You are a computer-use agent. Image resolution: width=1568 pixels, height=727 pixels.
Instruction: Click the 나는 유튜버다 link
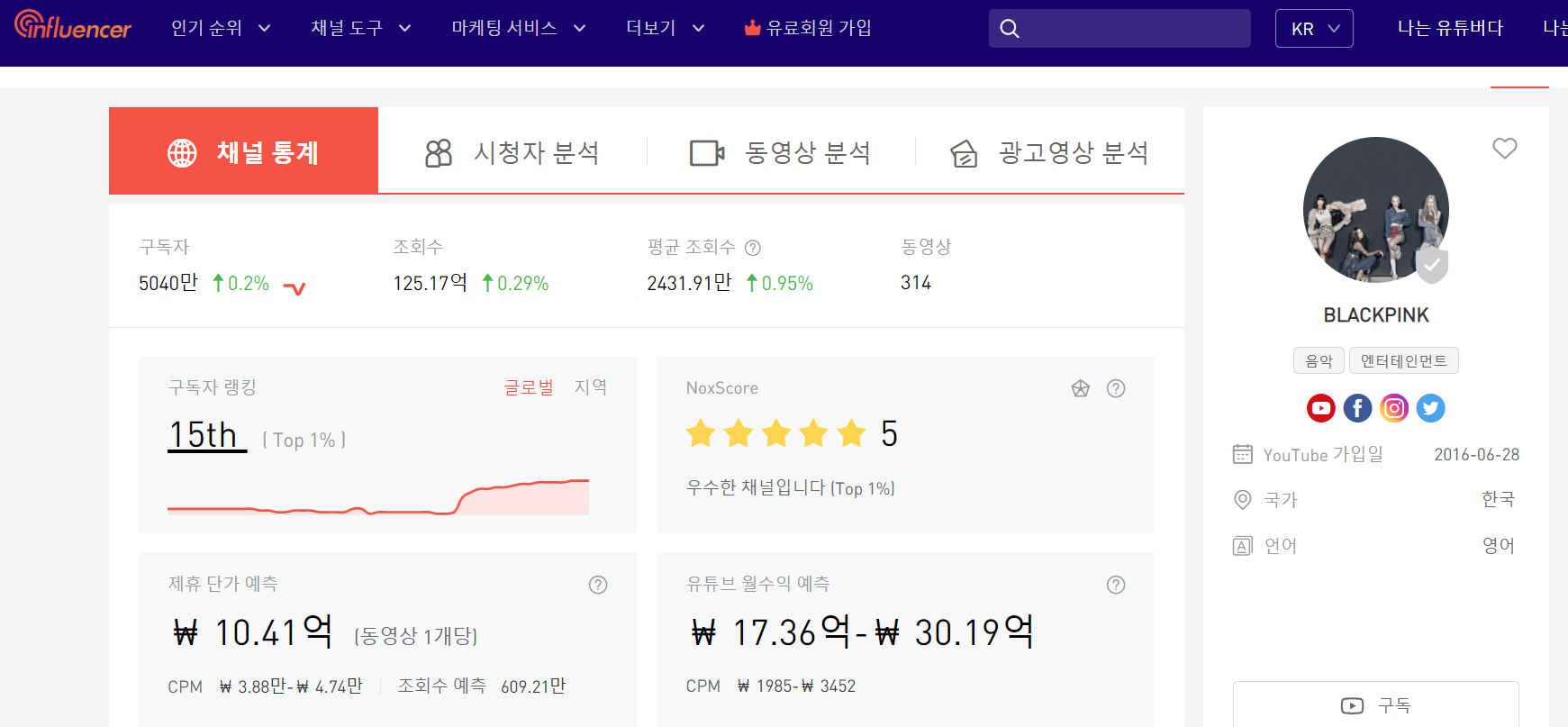click(x=1450, y=28)
